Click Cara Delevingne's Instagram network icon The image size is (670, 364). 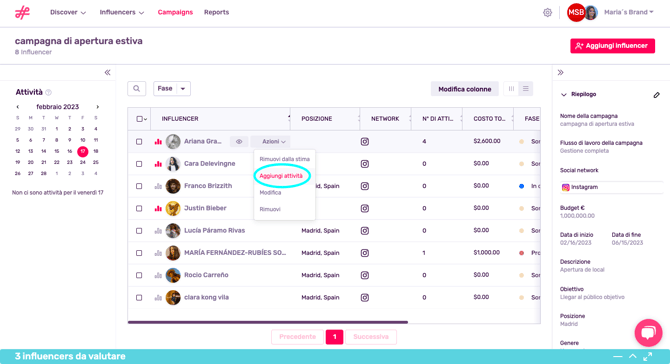[x=364, y=164]
